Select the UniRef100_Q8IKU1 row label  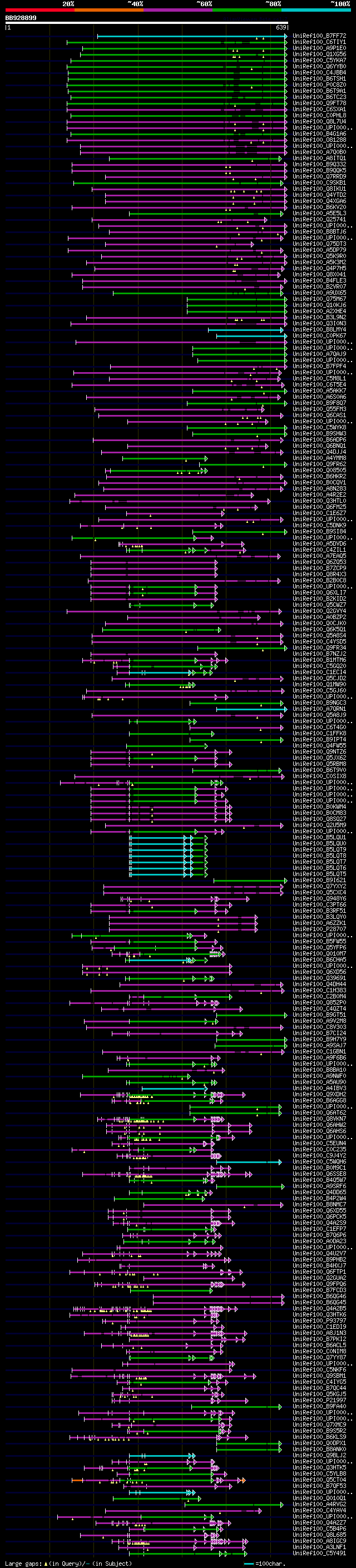(319, 189)
